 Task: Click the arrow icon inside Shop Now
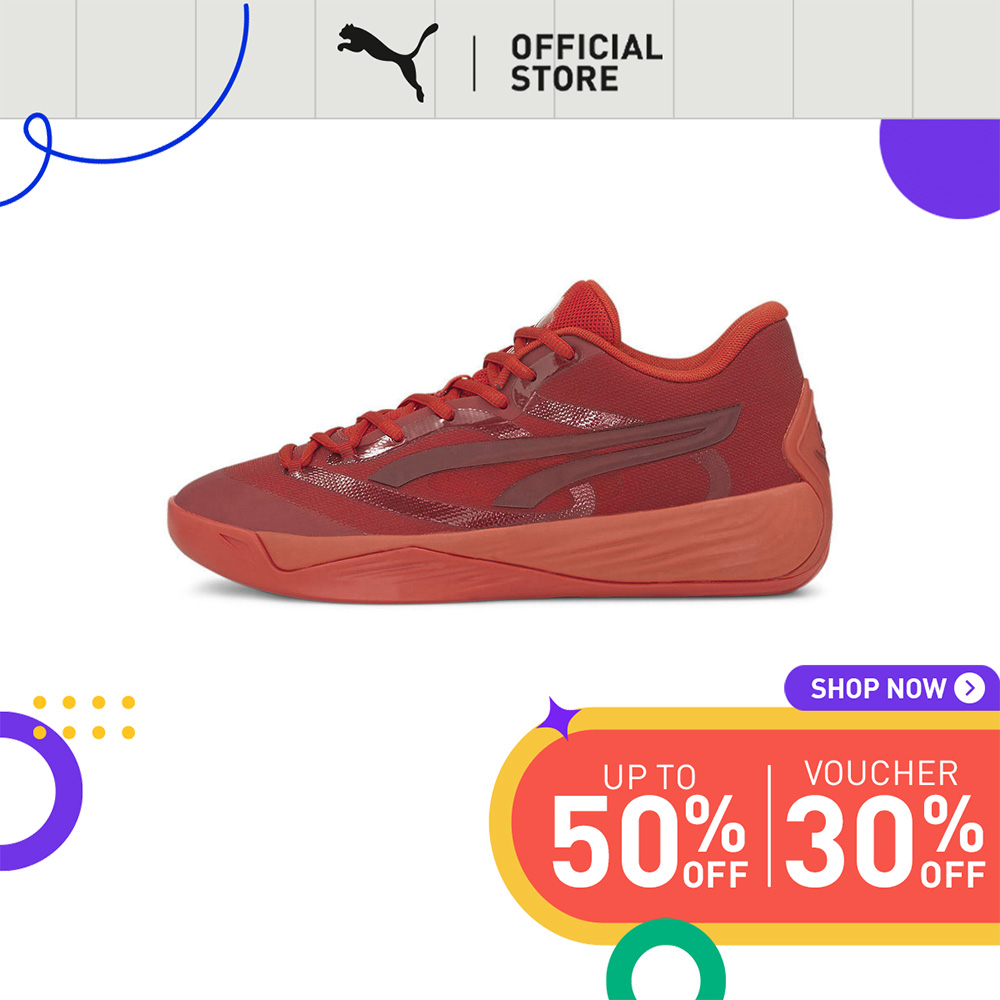coord(969,688)
